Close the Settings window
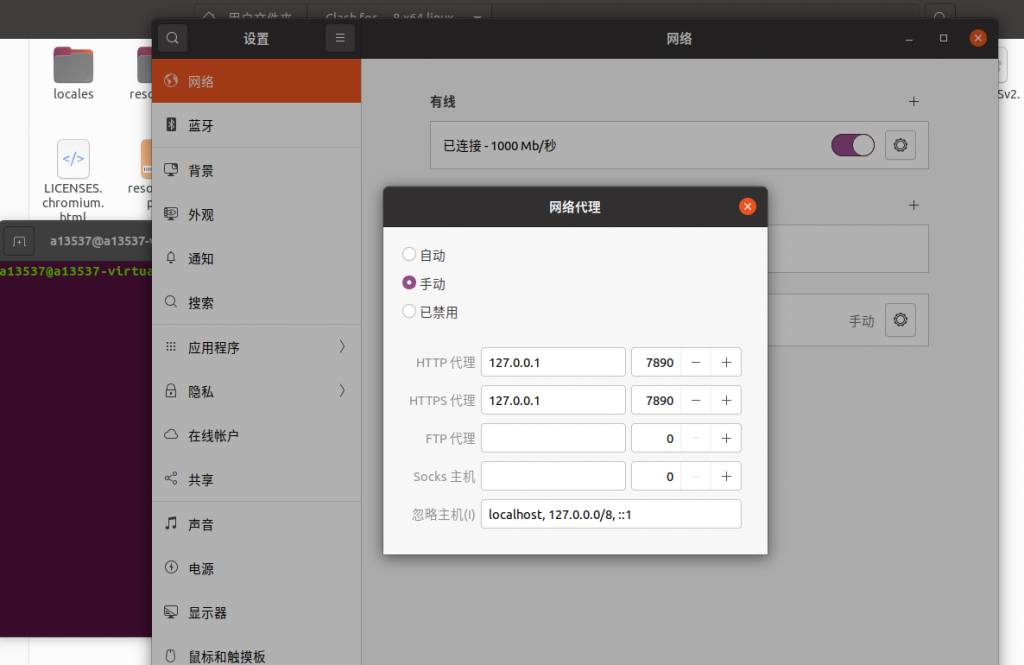The width and height of the screenshot is (1024, 665). pyautogui.click(x=978, y=39)
